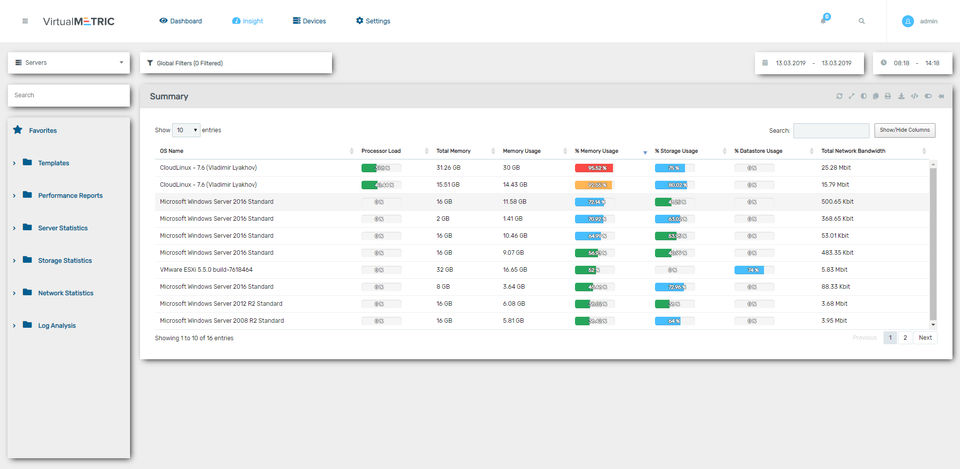Screen dimensions: 960x469
Task: Refresh the Summary panel
Action: (839, 96)
